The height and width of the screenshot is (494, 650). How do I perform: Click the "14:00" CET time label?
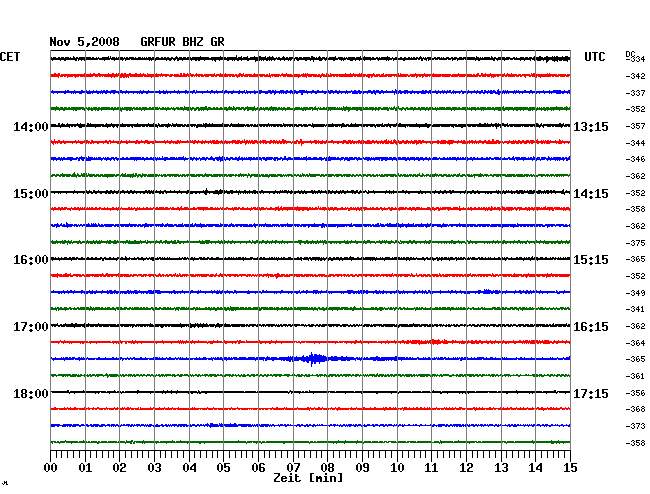point(31,126)
